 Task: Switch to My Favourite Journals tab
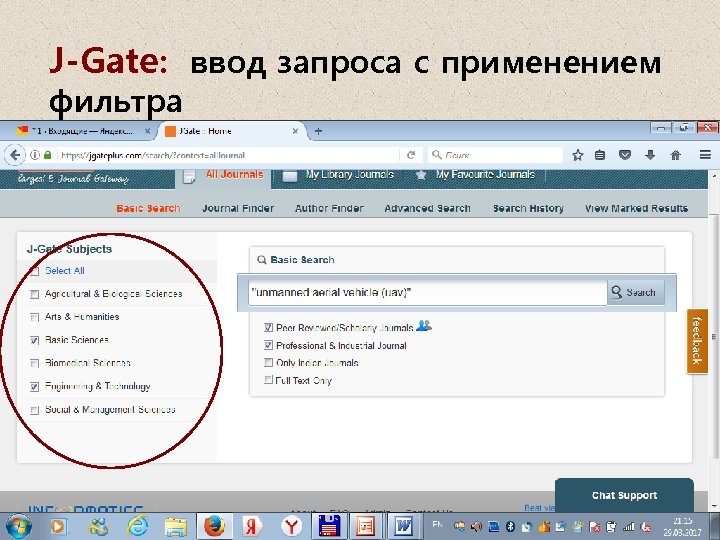476,175
